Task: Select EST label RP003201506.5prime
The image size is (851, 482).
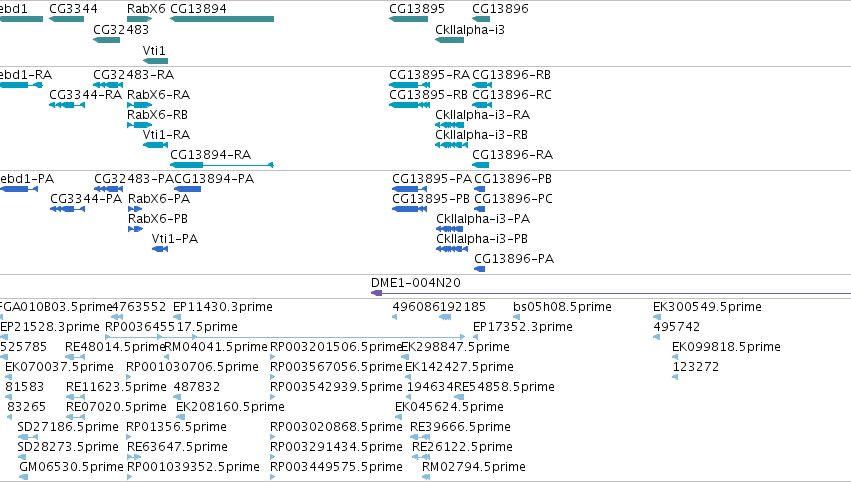Action: point(336,347)
